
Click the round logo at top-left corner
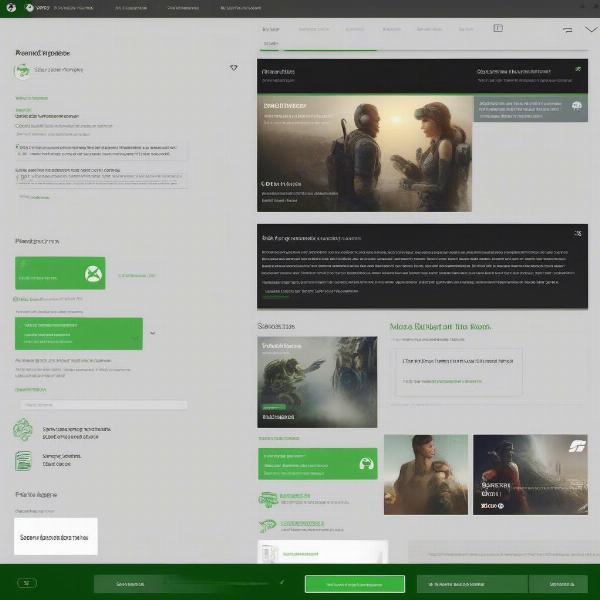(x=11, y=7)
